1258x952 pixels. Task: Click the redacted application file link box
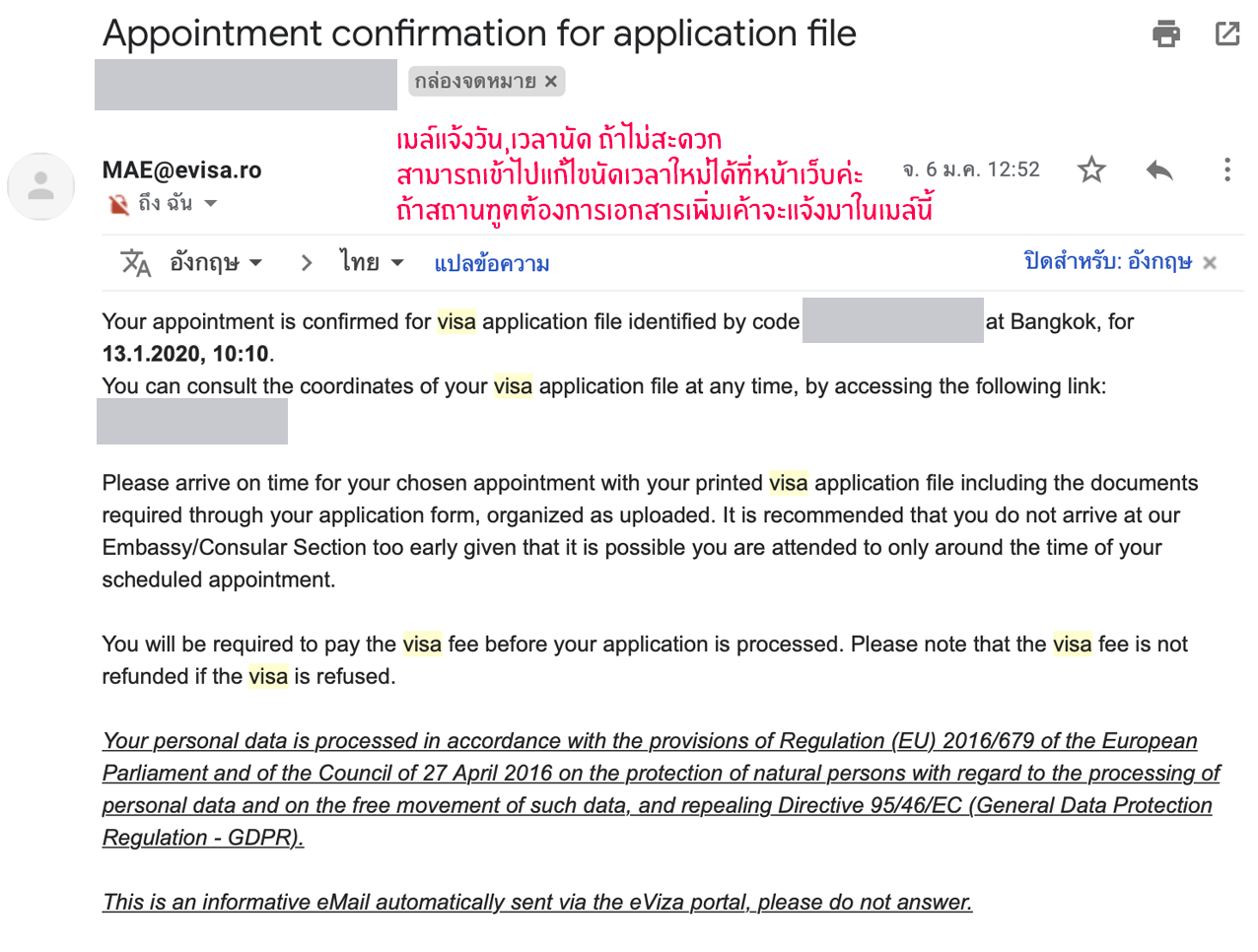[x=192, y=421]
